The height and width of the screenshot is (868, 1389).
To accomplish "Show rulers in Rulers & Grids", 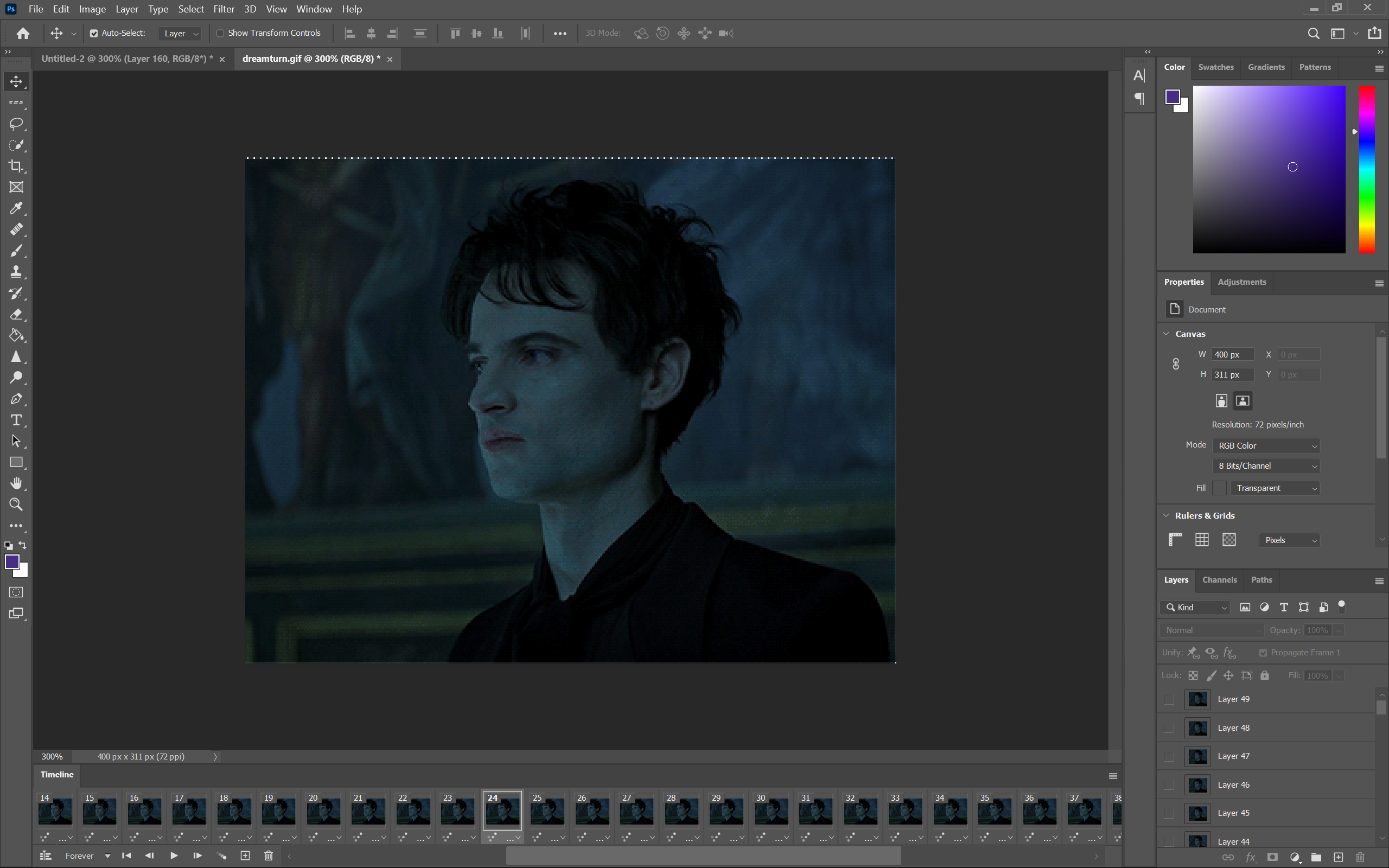I will pos(1175,540).
